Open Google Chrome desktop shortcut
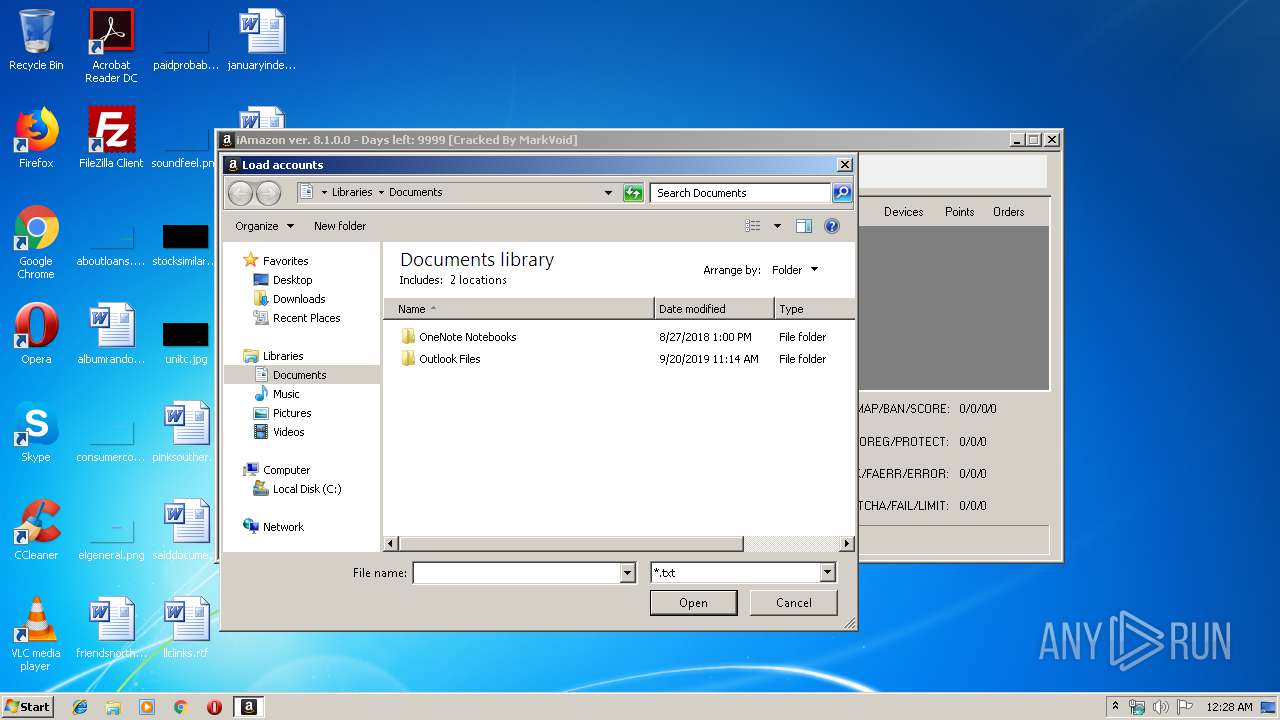 pyautogui.click(x=36, y=242)
